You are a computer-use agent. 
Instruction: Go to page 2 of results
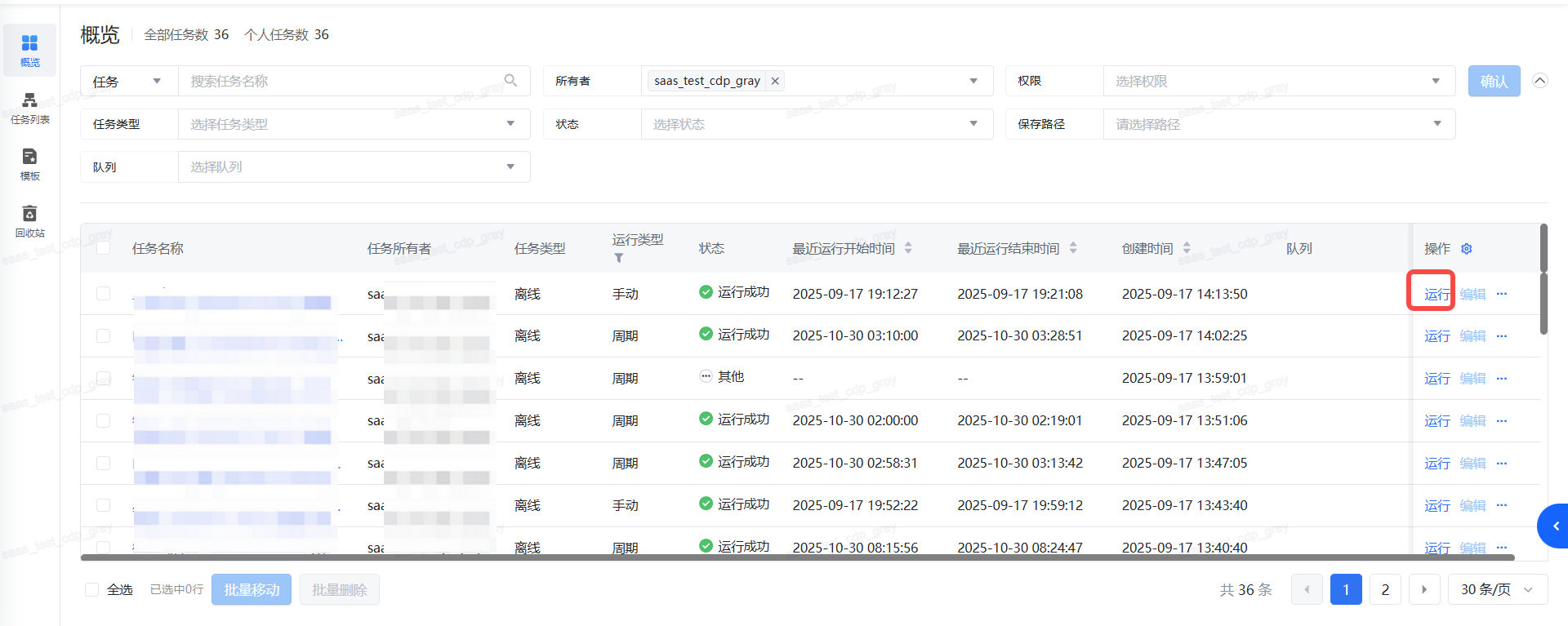pyautogui.click(x=1385, y=589)
